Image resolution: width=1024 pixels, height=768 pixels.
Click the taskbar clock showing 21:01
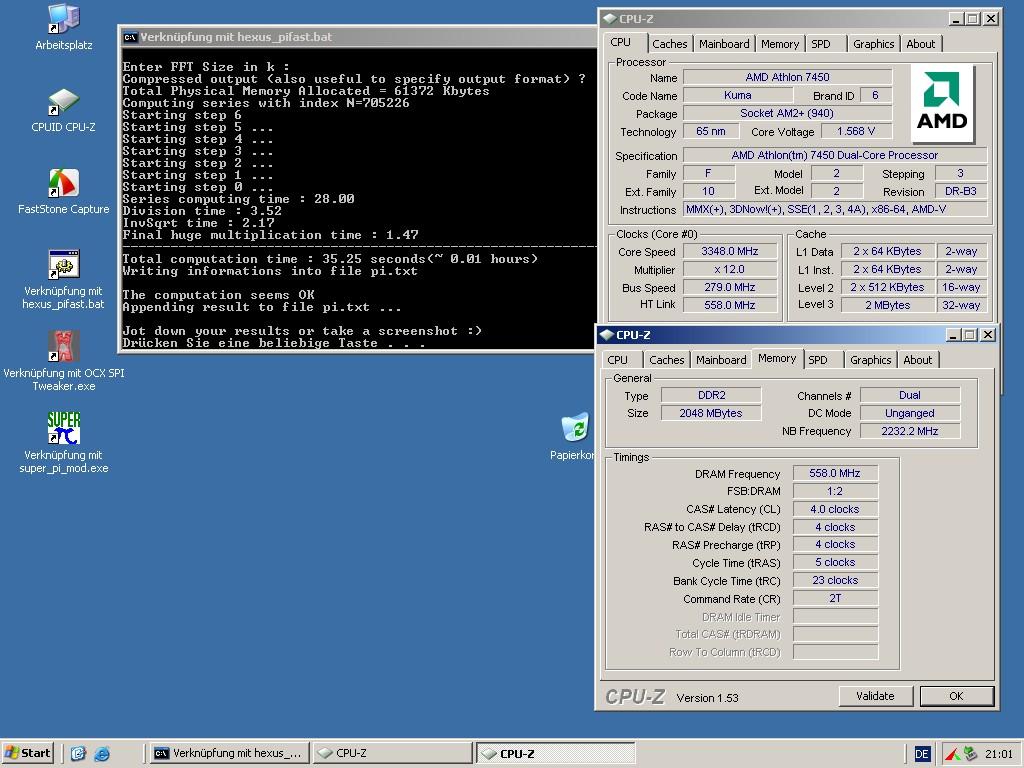998,754
